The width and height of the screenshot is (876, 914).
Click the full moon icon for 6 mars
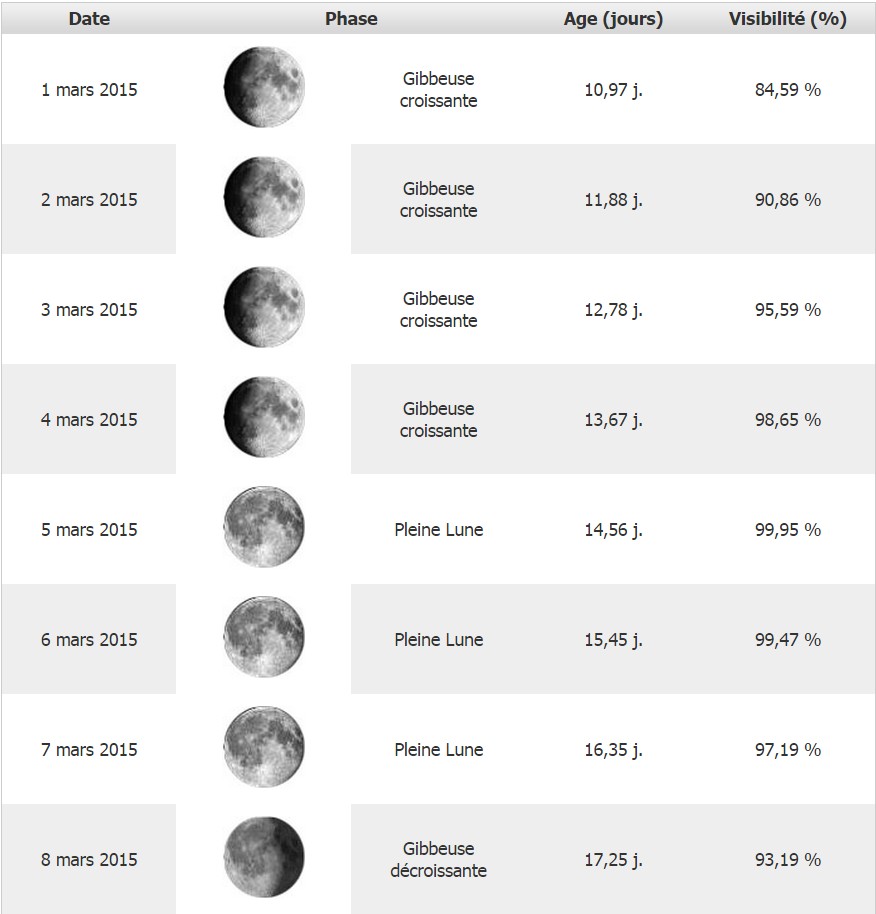pyautogui.click(x=264, y=639)
